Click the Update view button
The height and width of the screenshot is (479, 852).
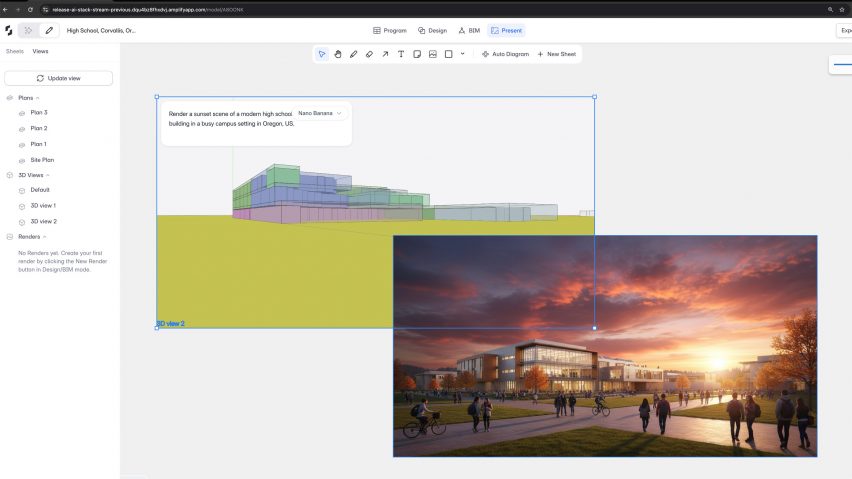pyautogui.click(x=59, y=78)
